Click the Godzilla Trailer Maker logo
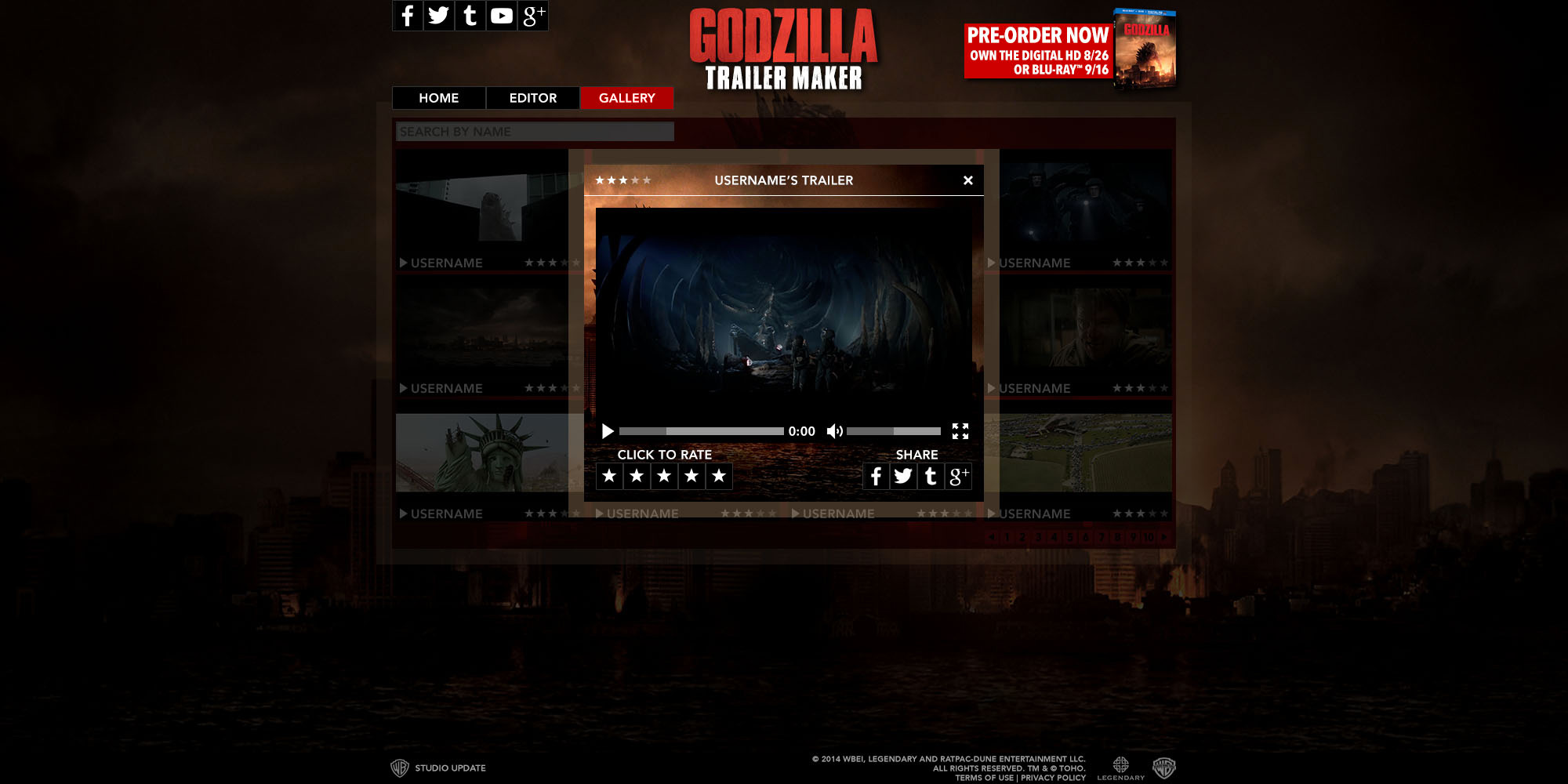The image size is (1568, 784). [783, 49]
